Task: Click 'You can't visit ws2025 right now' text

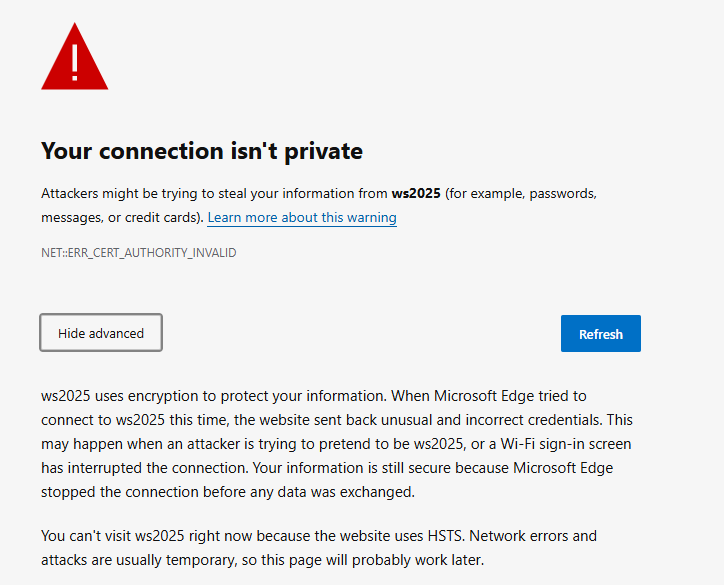Action: pos(146,536)
